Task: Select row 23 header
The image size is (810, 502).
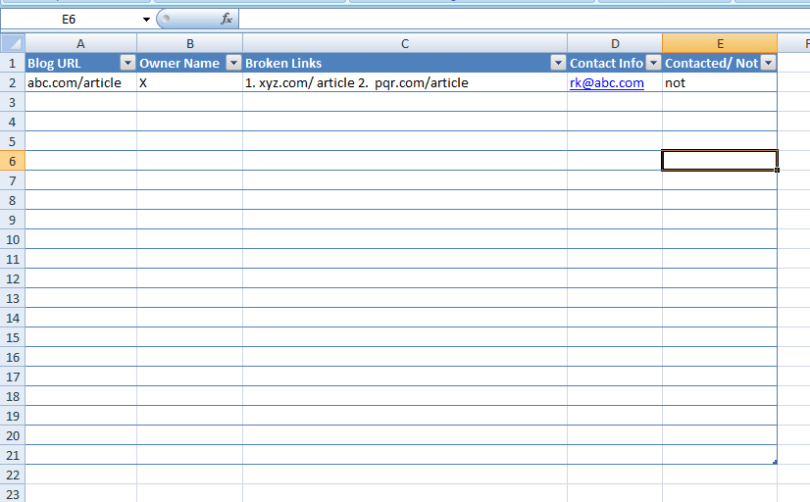Action: (12, 494)
